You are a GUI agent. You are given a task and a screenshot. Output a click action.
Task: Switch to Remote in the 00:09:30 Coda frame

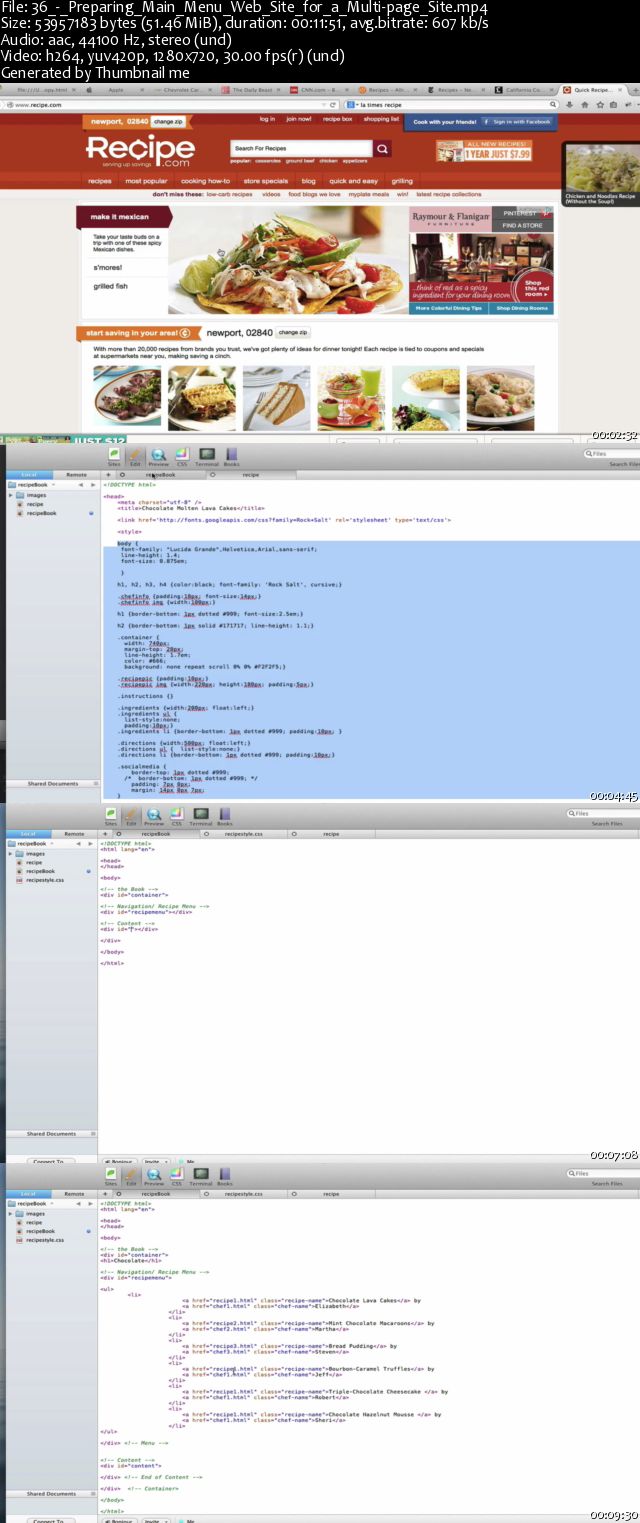pyautogui.click(x=75, y=1193)
